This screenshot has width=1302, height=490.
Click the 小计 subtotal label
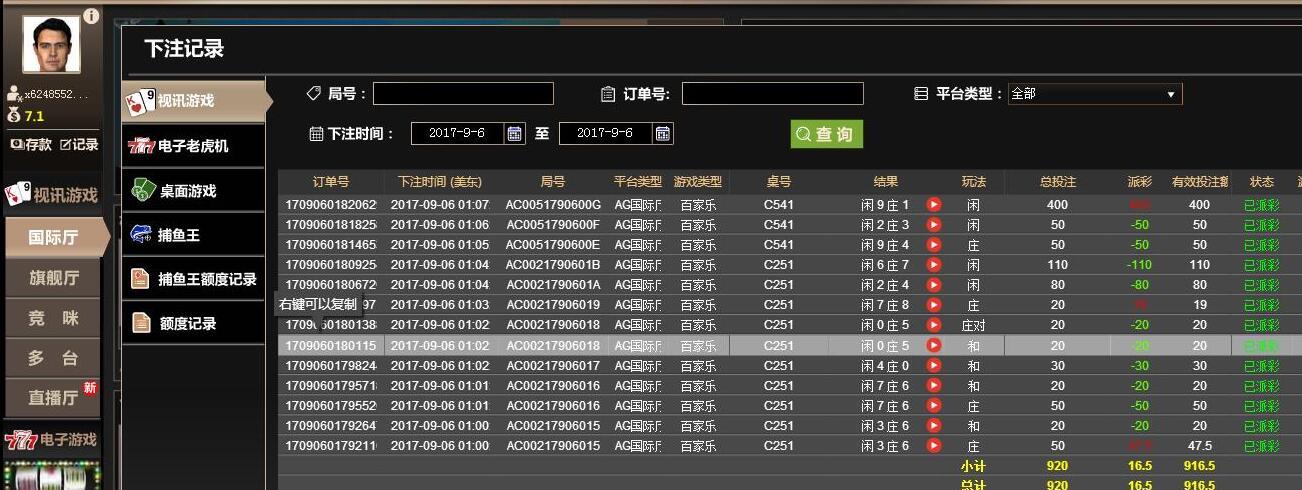point(973,466)
